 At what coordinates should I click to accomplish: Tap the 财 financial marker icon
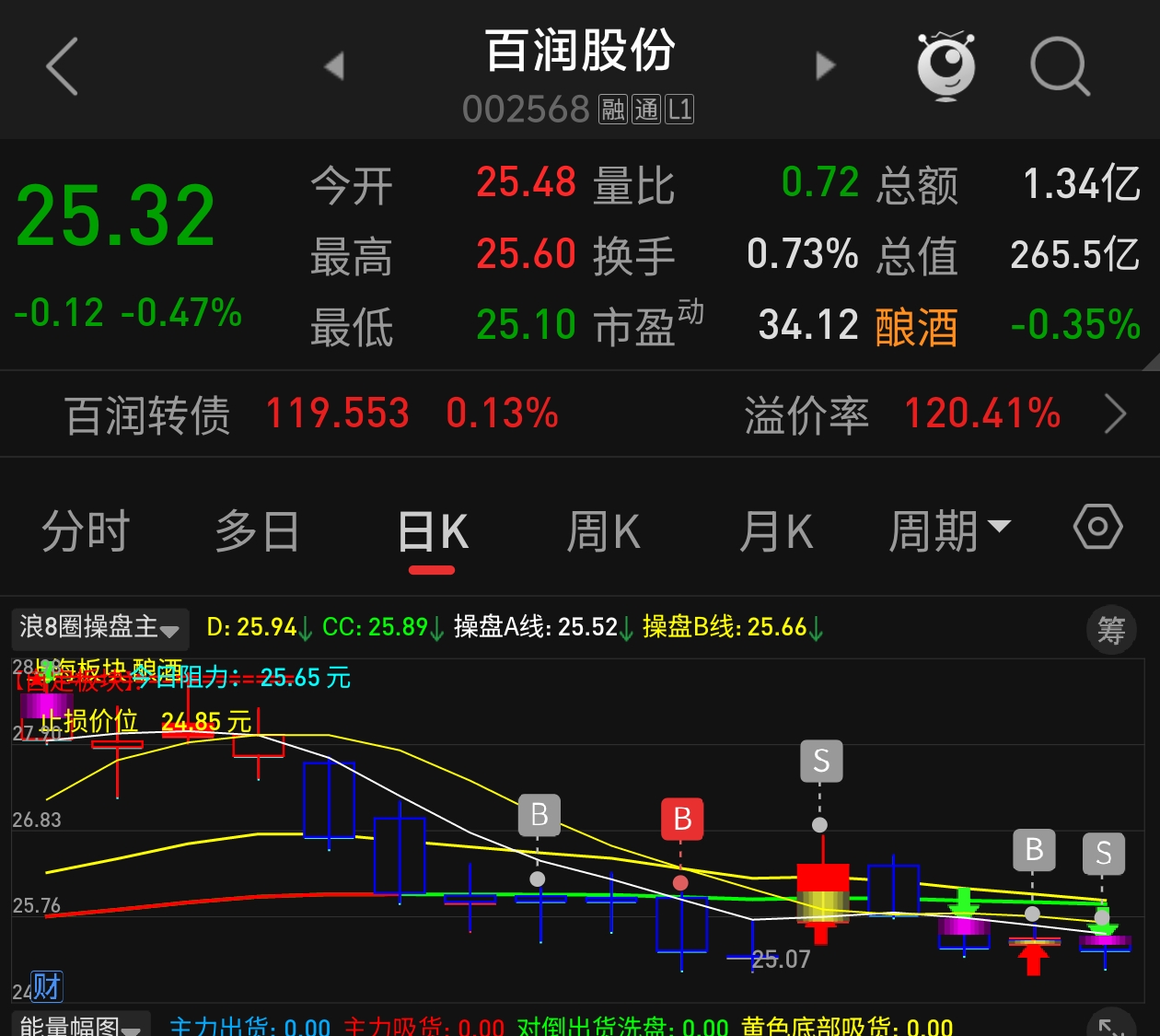pyautogui.click(x=47, y=986)
